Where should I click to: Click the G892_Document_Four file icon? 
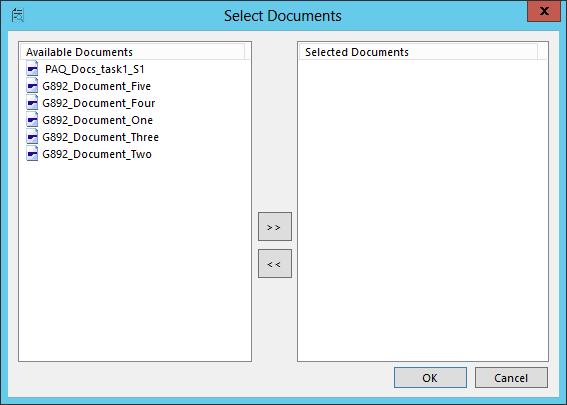point(32,103)
